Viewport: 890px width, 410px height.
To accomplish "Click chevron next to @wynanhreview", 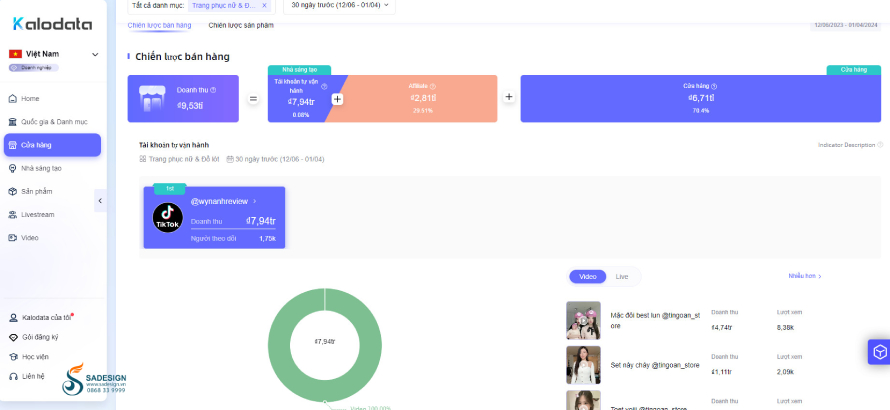I will click(x=255, y=201).
